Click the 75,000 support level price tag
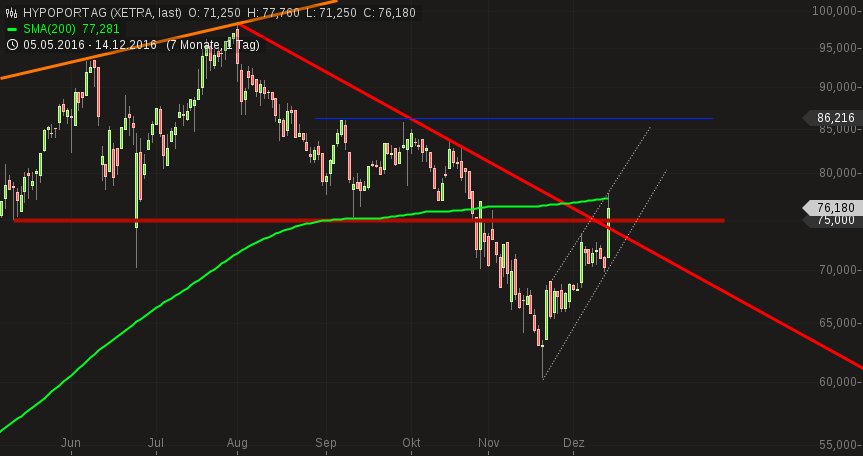863x456 pixels. (834, 220)
